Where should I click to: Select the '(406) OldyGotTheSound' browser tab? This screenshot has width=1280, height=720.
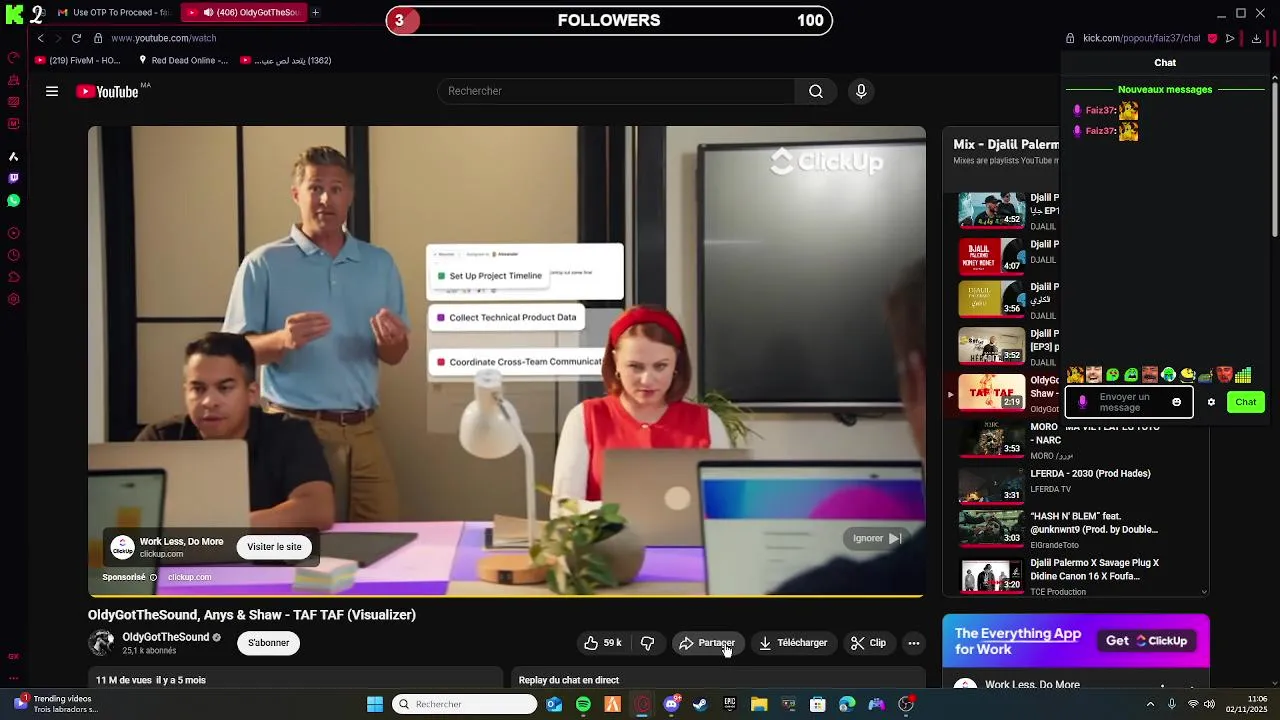tap(243, 12)
